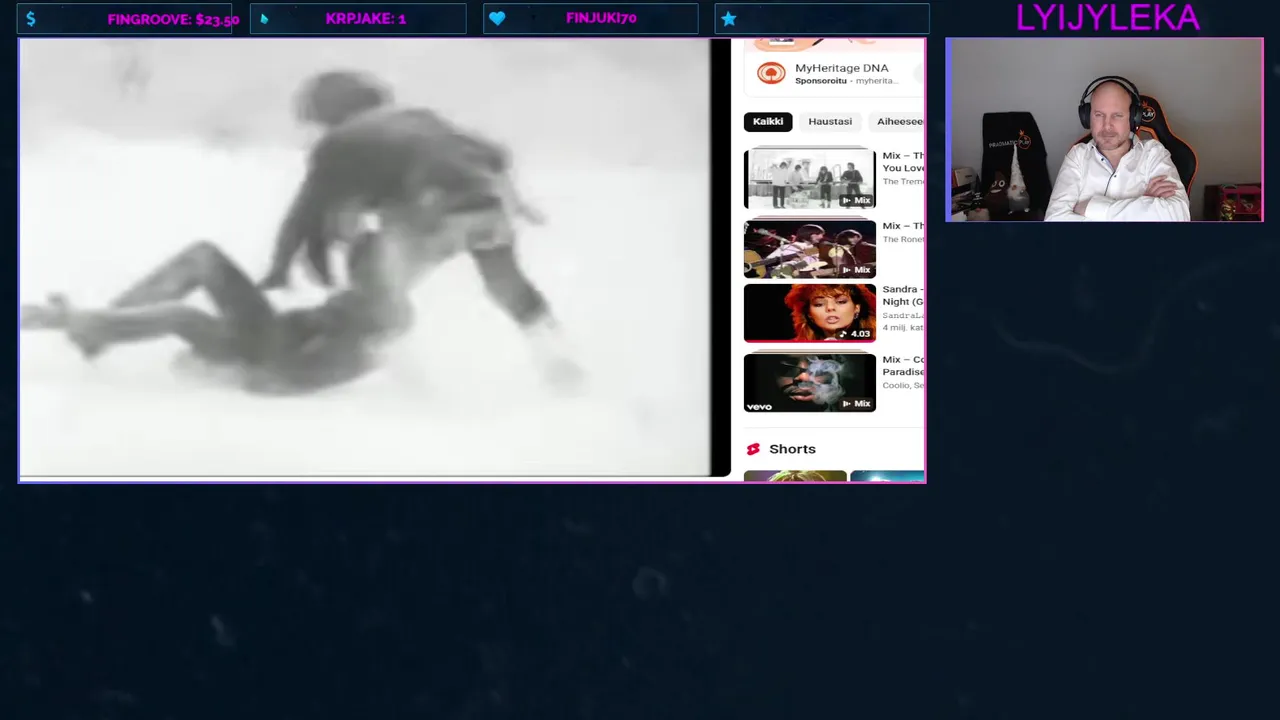Click the Shorts section heading

(792, 449)
